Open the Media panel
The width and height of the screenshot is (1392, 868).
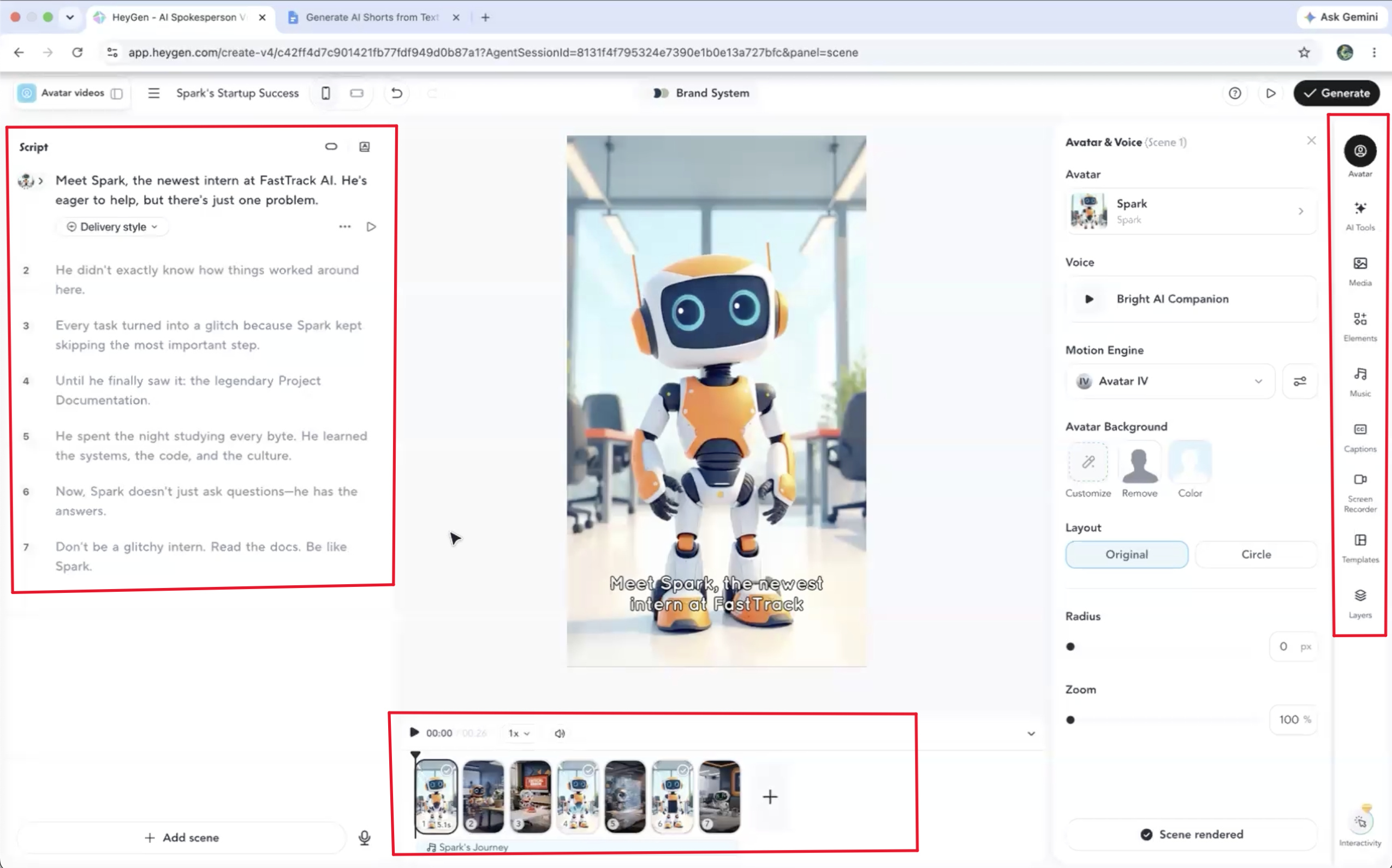tap(1360, 271)
